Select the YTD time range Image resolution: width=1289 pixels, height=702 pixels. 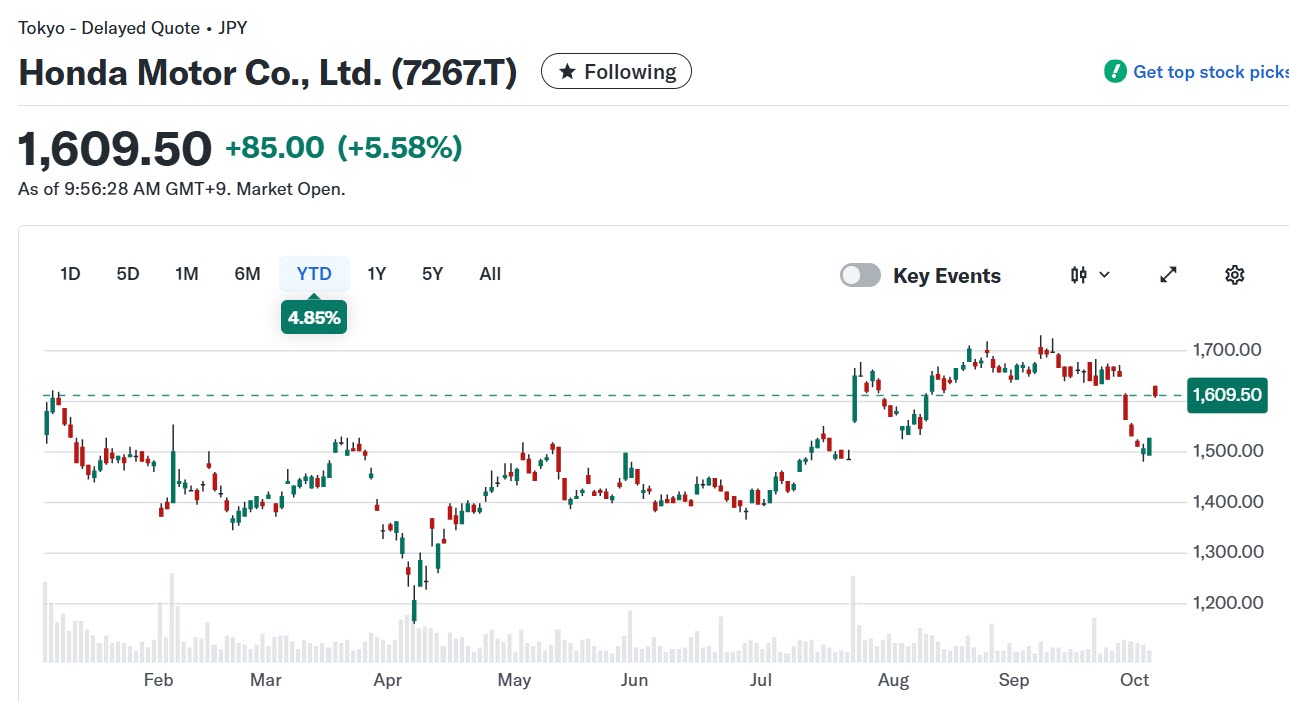click(x=314, y=274)
